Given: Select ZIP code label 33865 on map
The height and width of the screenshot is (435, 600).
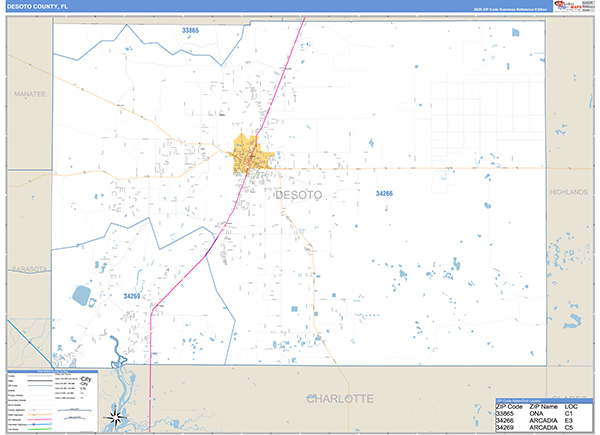Looking at the screenshot, I should [x=190, y=30].
